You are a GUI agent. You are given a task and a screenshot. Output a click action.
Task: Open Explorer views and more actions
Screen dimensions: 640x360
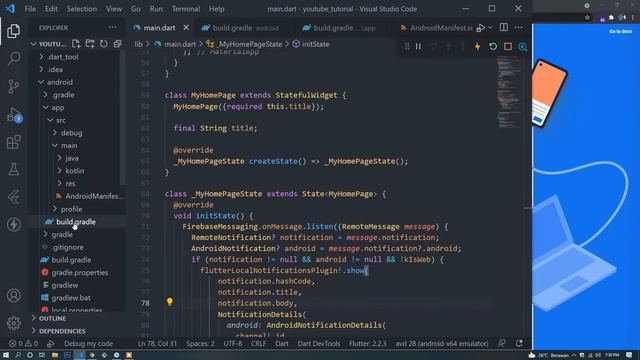click(x=112, y=27)
